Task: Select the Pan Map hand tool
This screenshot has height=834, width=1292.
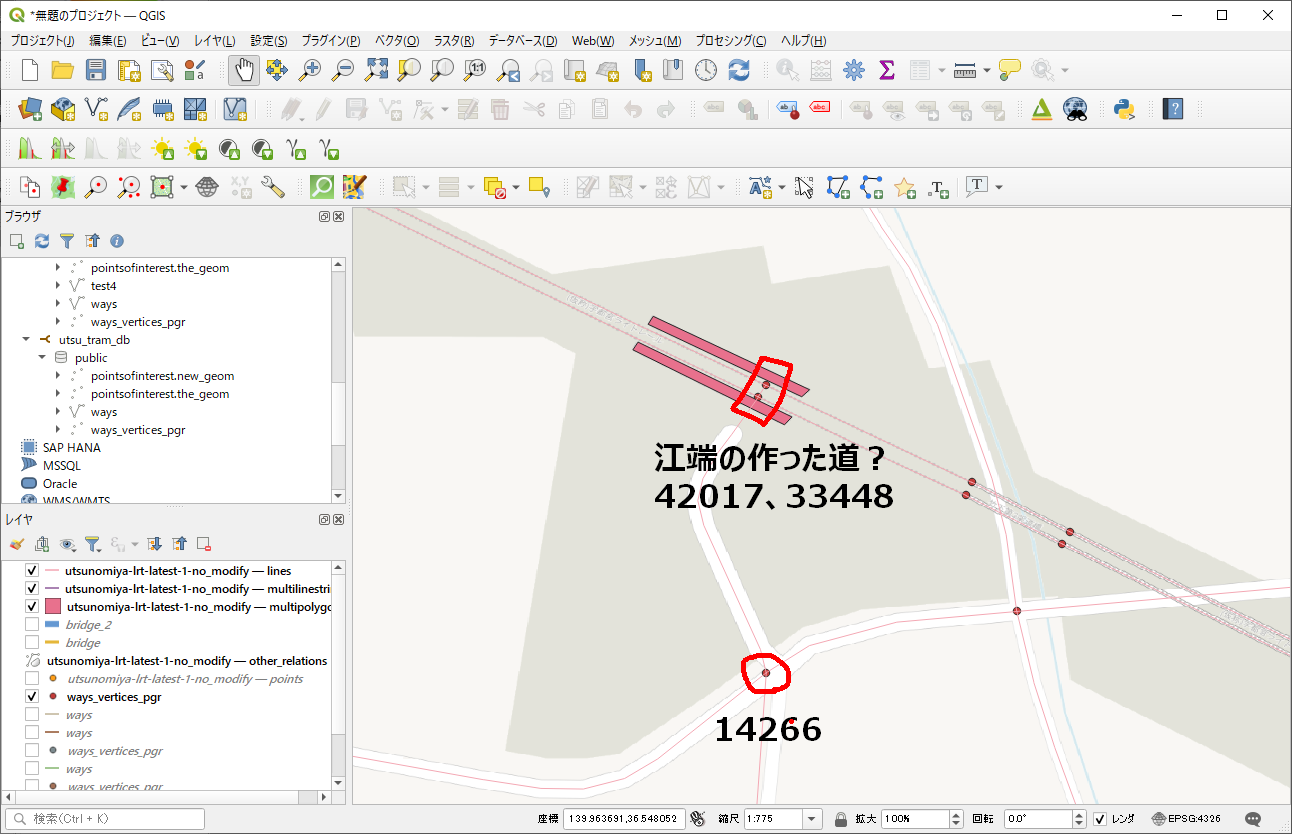Action: click(x=244, y=70)
